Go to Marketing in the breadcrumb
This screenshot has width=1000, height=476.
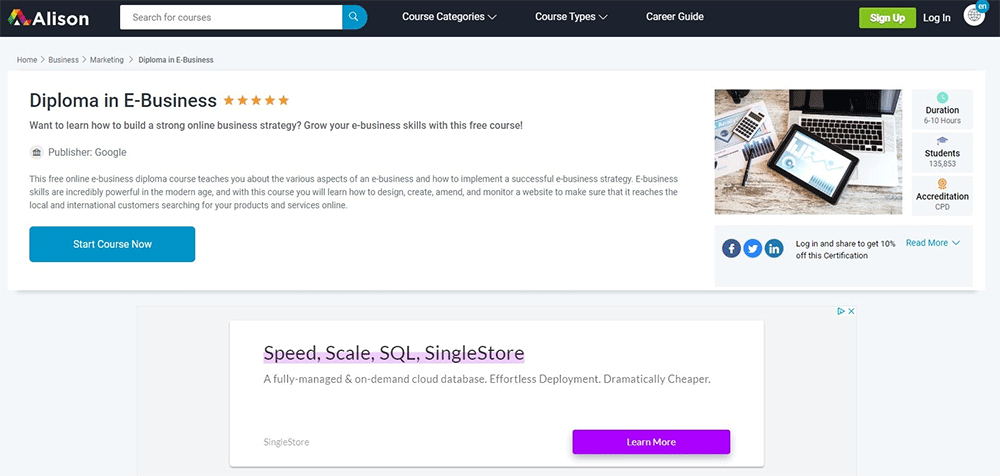pos(107,60)
